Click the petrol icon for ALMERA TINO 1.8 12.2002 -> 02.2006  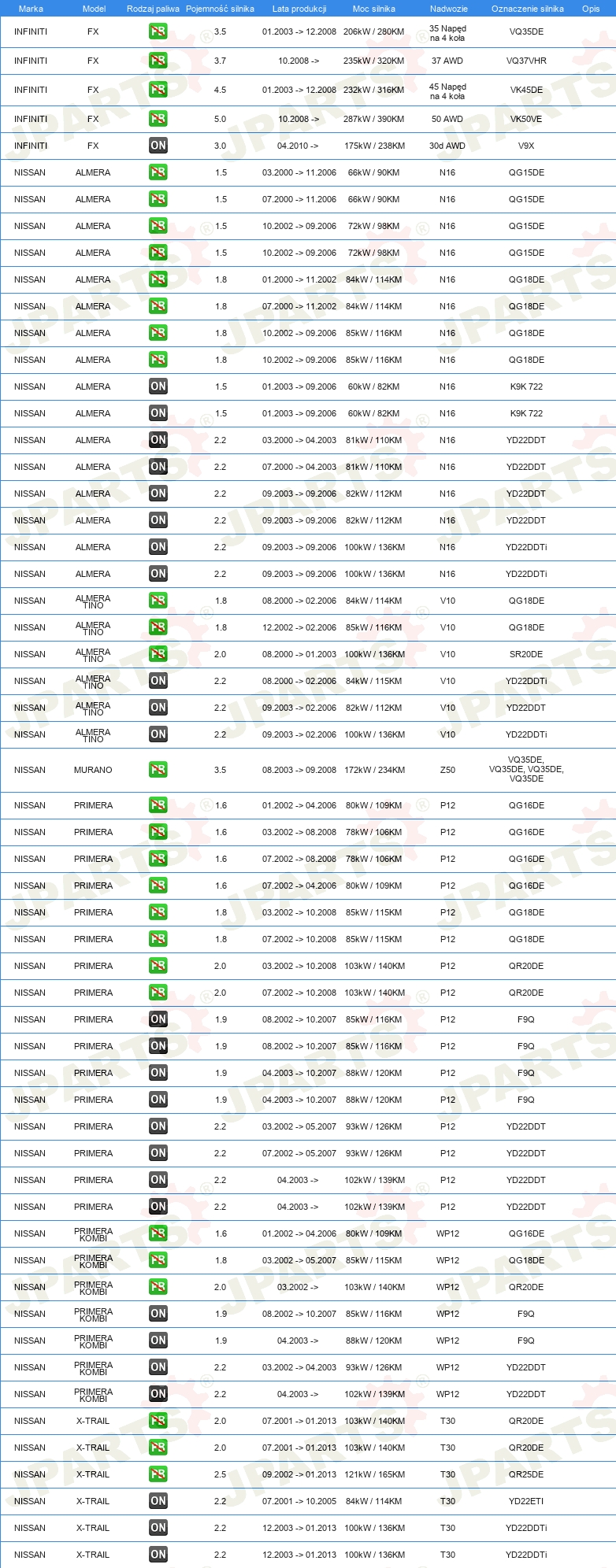[158, 627]
